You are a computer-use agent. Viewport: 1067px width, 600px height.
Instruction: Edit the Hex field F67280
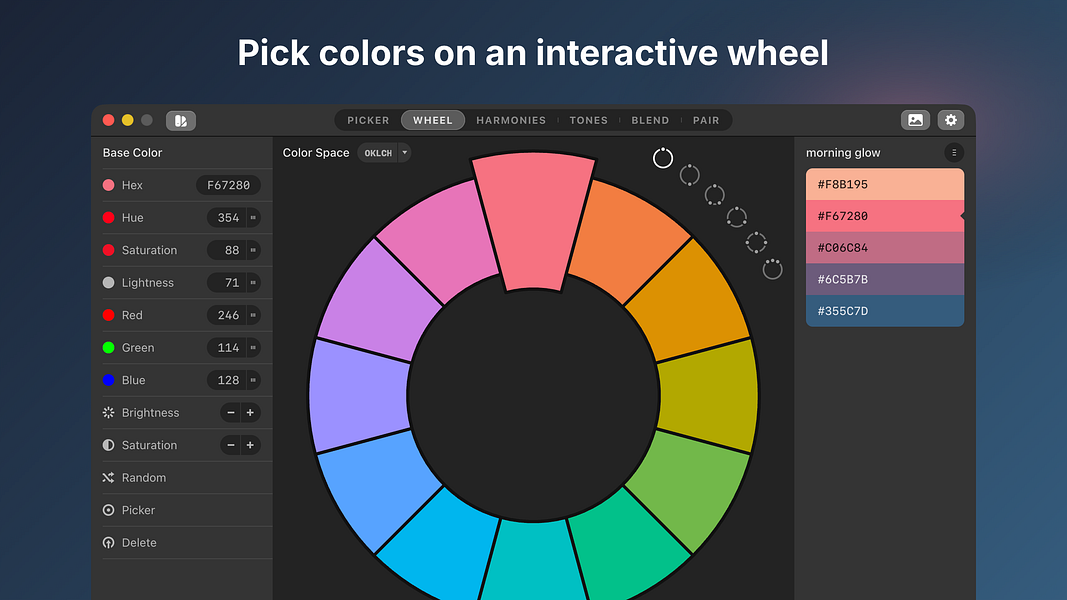[x=229, y=185]
